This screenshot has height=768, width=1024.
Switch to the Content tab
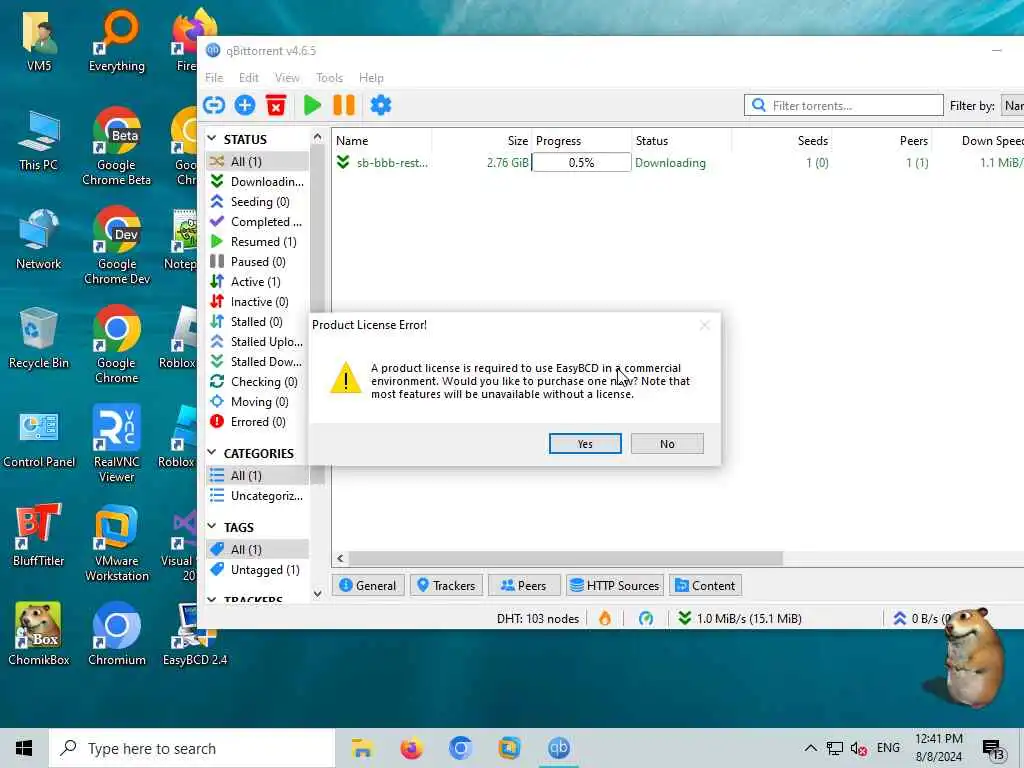point(705,585)
